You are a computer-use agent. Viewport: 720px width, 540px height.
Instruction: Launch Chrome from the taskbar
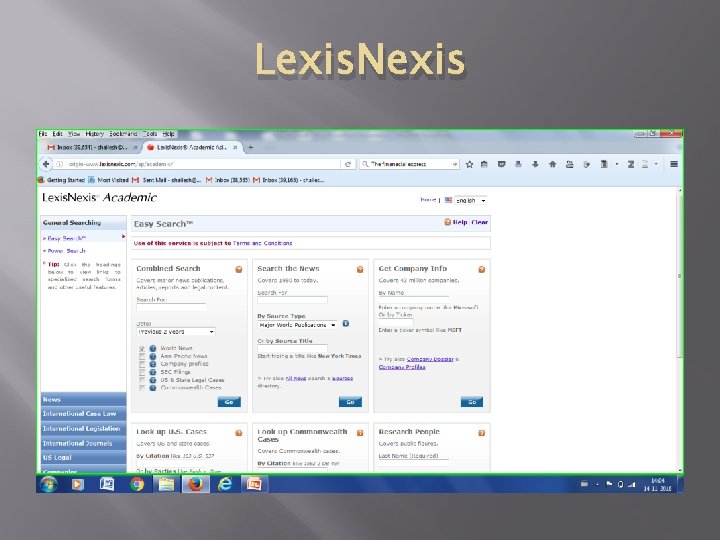coord(137,484)
